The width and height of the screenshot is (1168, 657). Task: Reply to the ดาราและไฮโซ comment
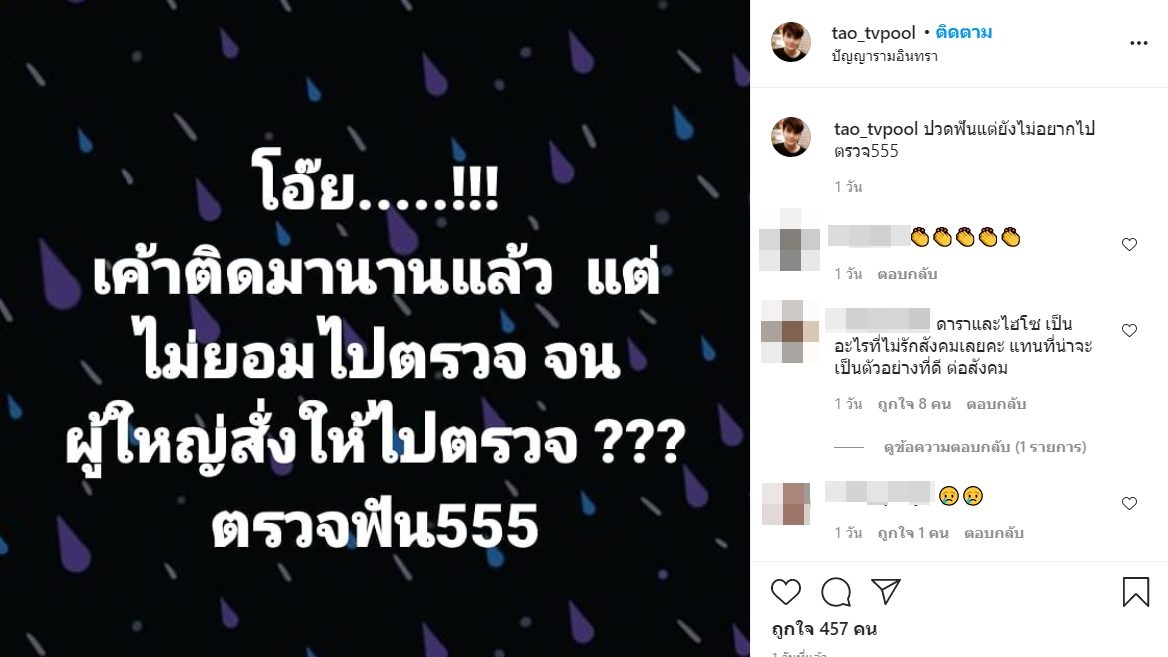pyautogui.click(x=996, y=404)
